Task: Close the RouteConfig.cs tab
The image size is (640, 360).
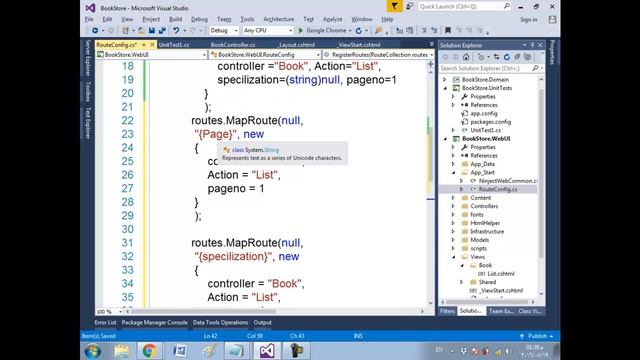Action: pyautogui.click(x=152, y=44)
